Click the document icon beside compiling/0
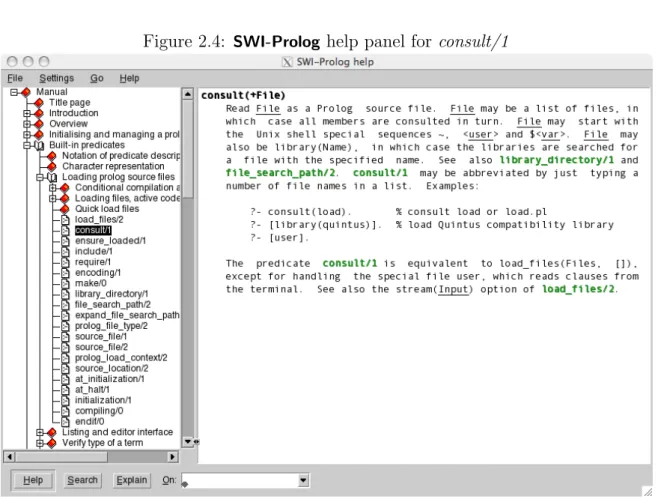The height and width of the screenshot is (499, 664). 65,411
